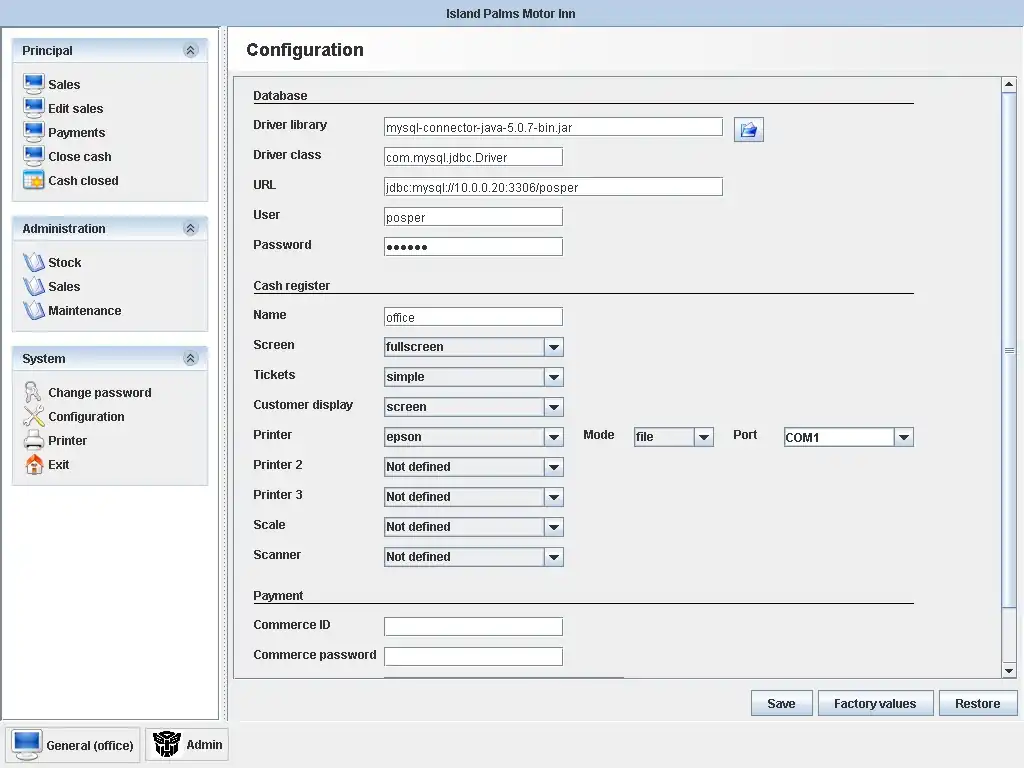1024x768 pixels.
Task: Click the Change password keys icon
Action: (33, 392)
